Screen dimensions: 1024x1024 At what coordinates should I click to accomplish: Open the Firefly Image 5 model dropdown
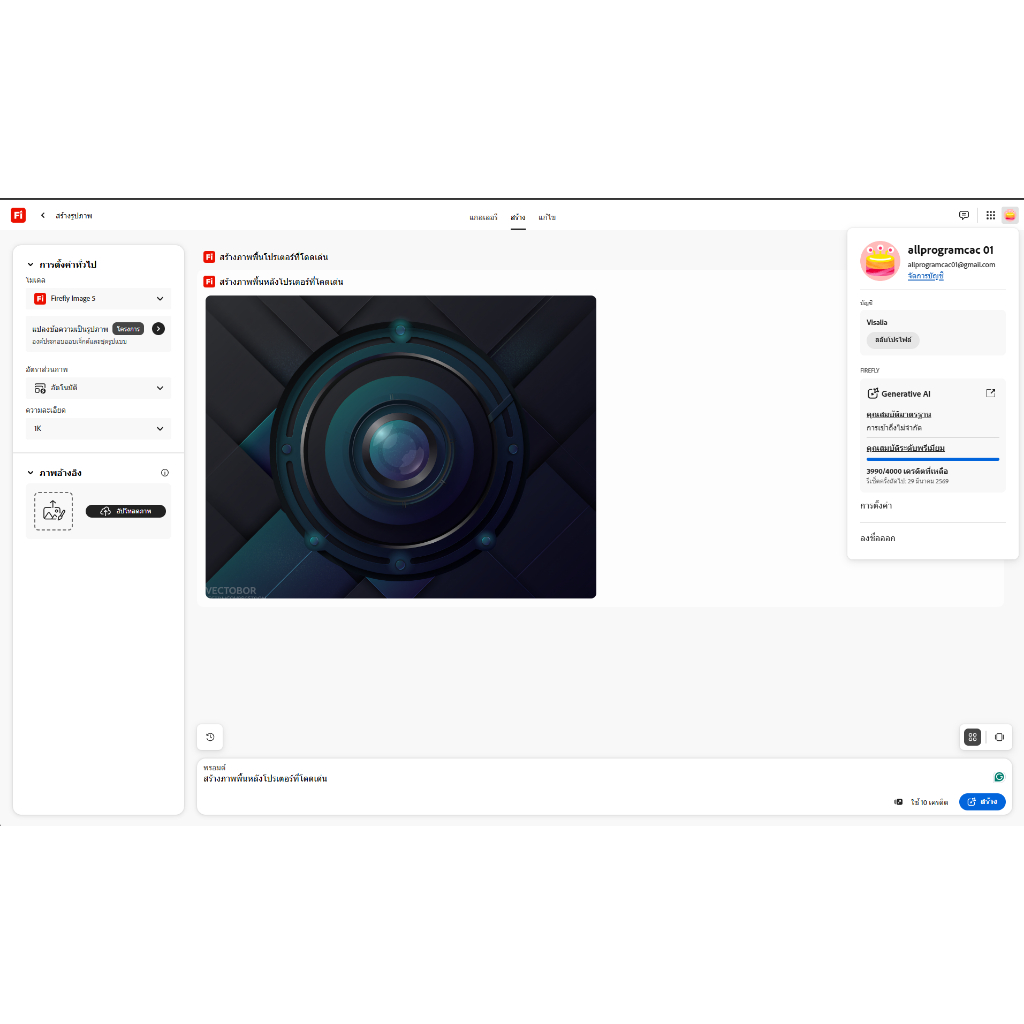(99, 298)
